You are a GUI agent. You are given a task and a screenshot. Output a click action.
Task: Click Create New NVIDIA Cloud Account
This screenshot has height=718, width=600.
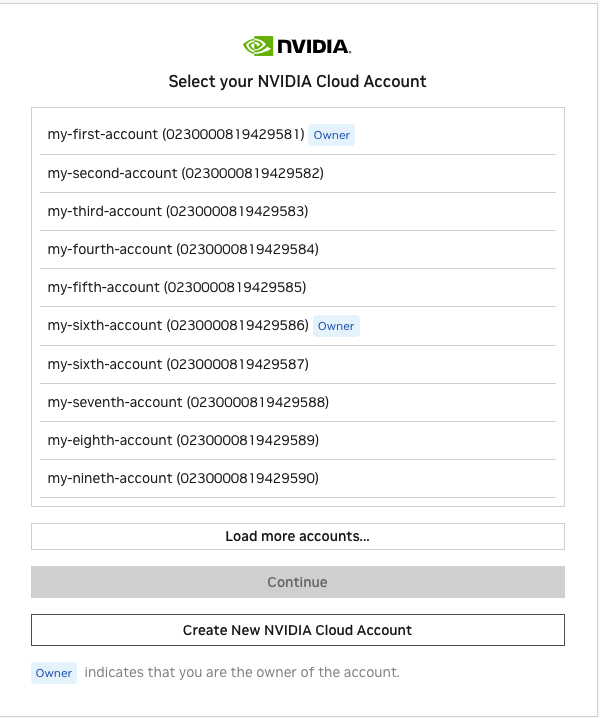(x=298, y=630)
